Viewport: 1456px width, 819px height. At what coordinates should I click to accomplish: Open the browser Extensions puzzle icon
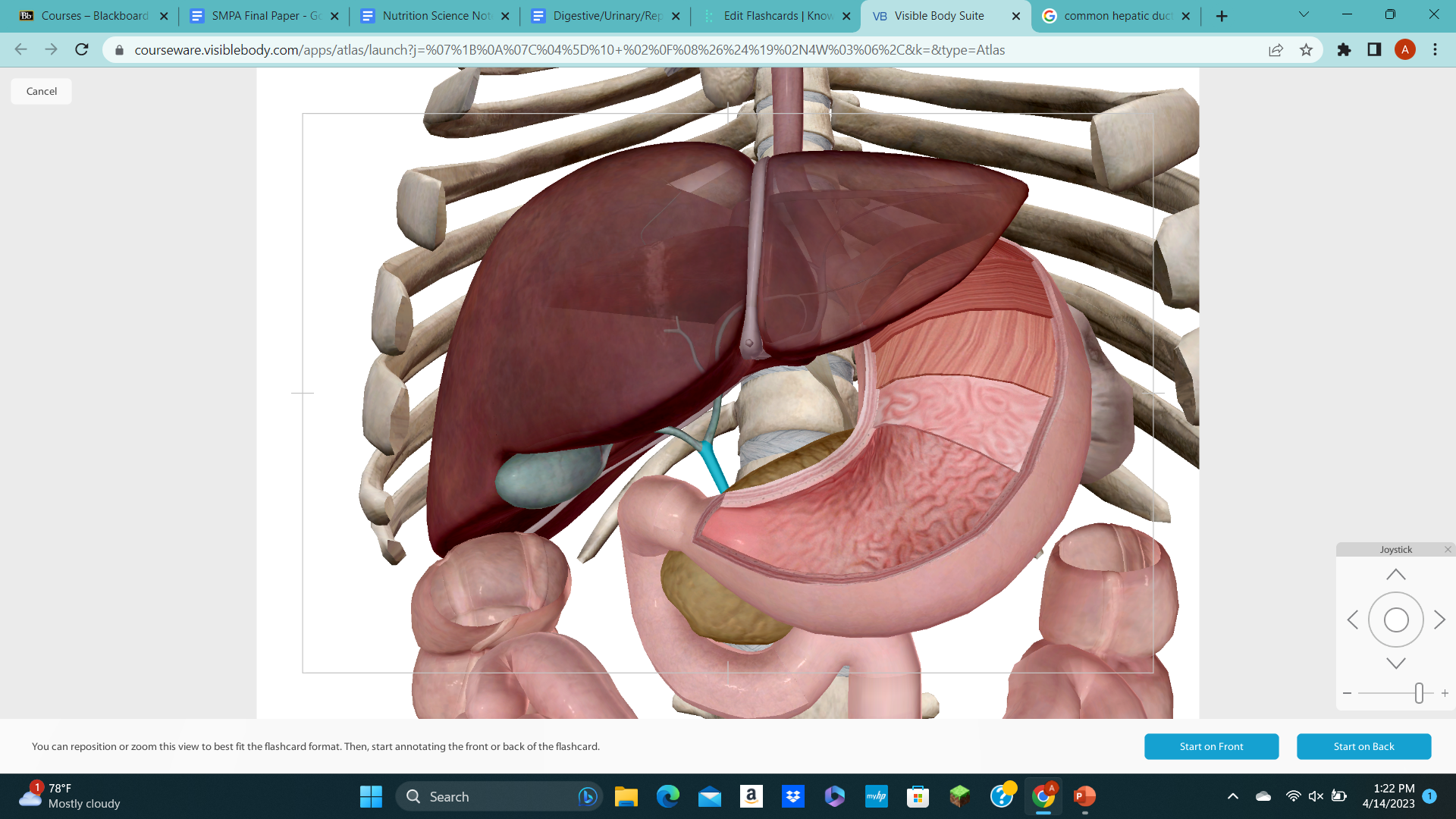1343,49
